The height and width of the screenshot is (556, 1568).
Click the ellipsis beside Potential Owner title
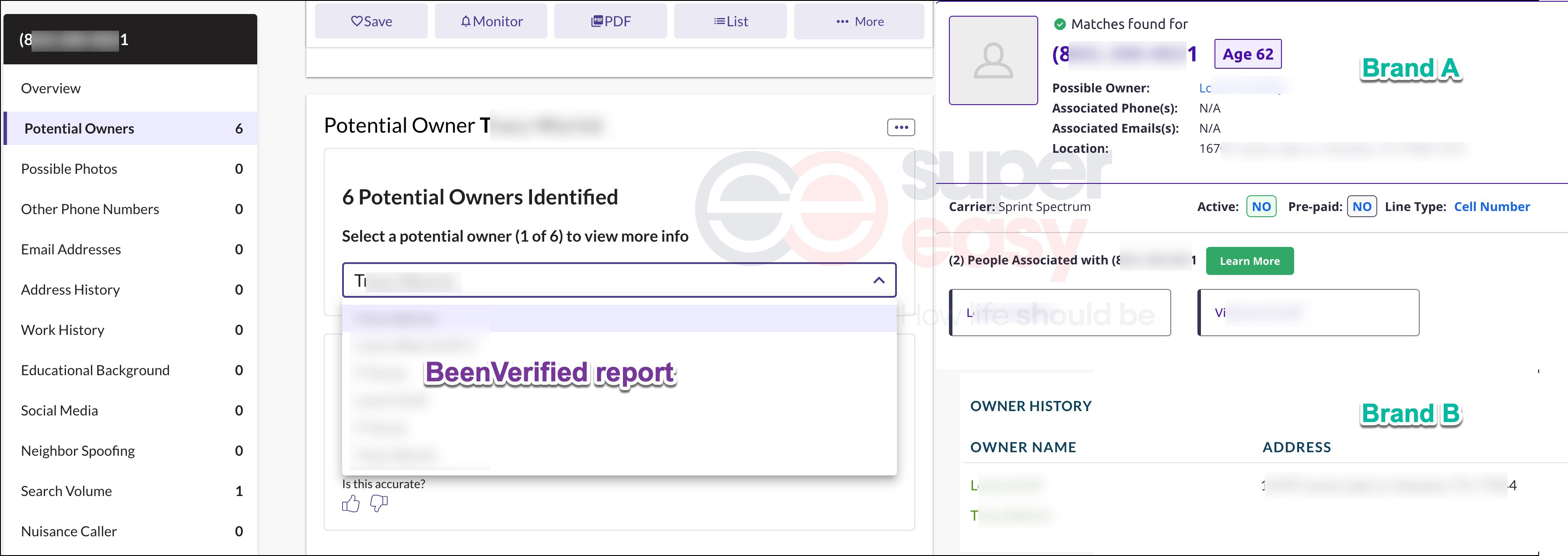[x=902, y=127]
